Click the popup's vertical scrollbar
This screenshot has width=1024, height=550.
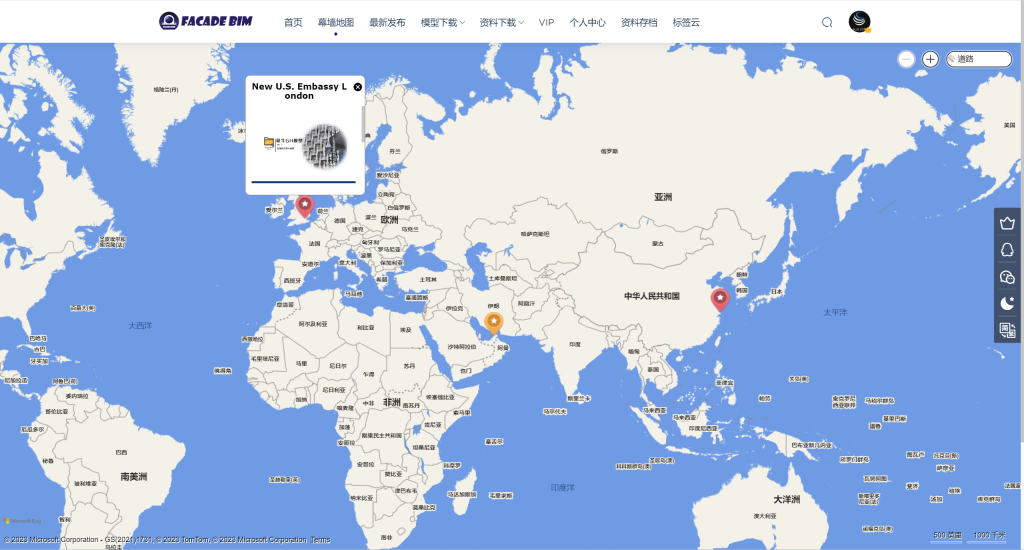tap(362, 124)
